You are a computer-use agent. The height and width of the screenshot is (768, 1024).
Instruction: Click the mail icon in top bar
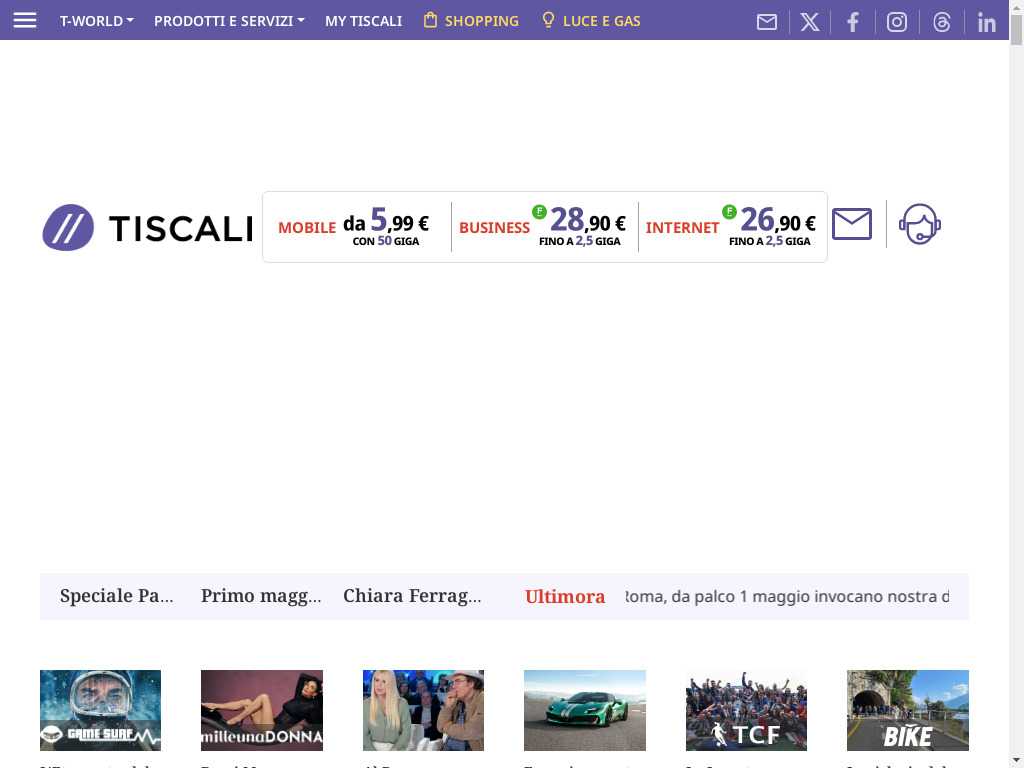coord(767,22)
